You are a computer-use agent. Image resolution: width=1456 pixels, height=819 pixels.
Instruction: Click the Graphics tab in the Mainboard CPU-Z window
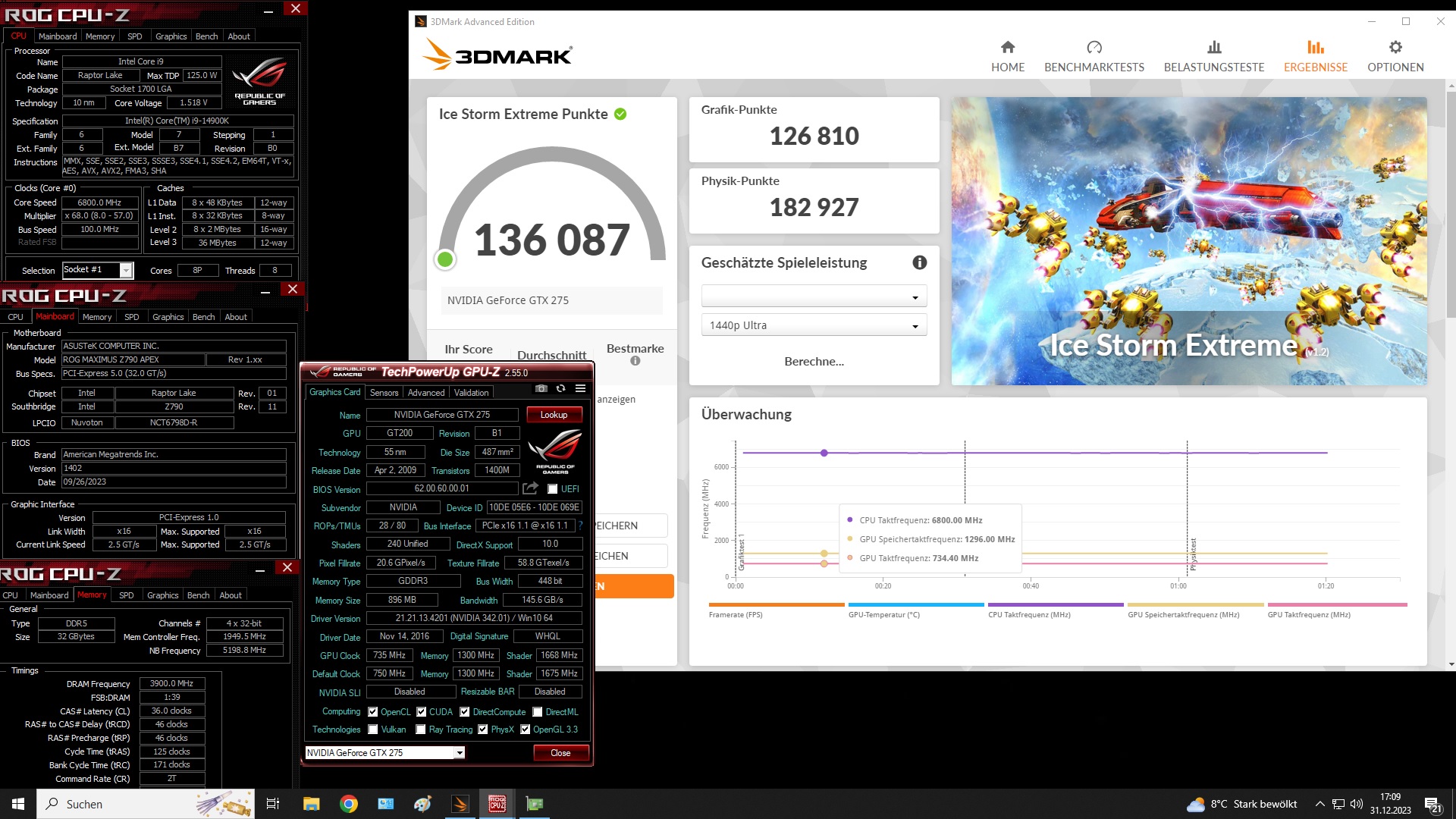coord(168,317)
